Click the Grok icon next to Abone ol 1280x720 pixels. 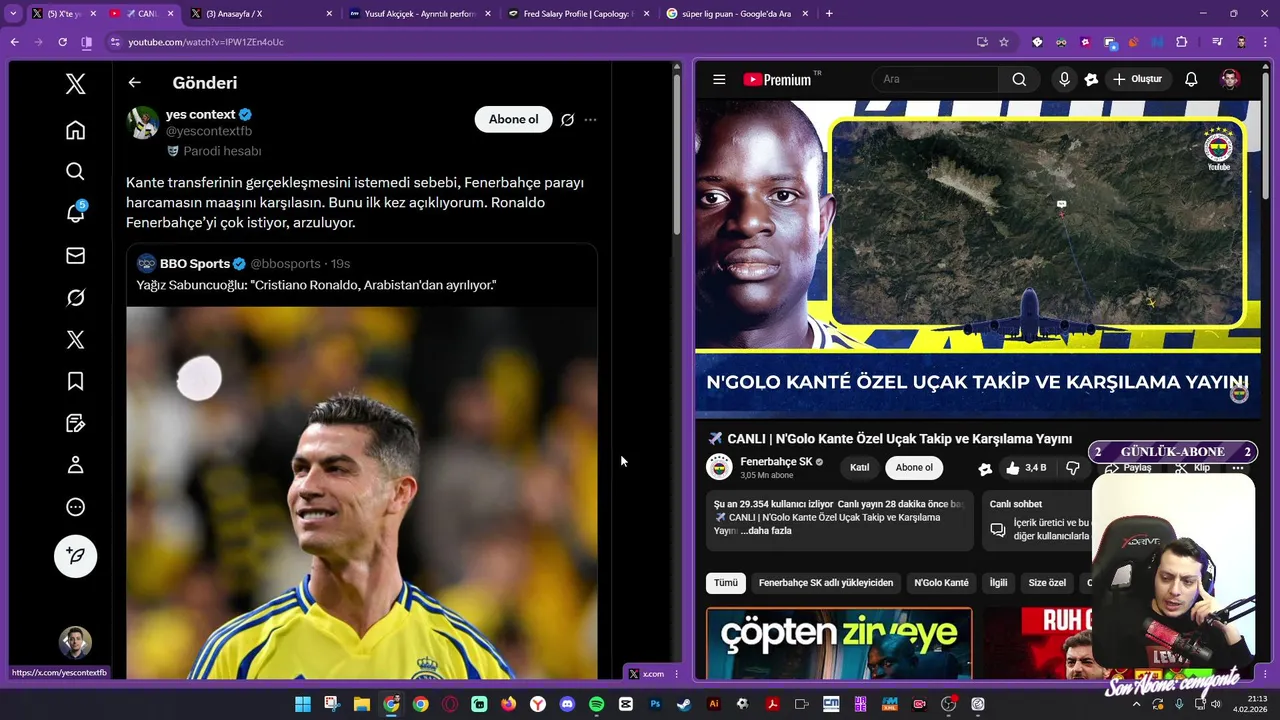(567, 119)
